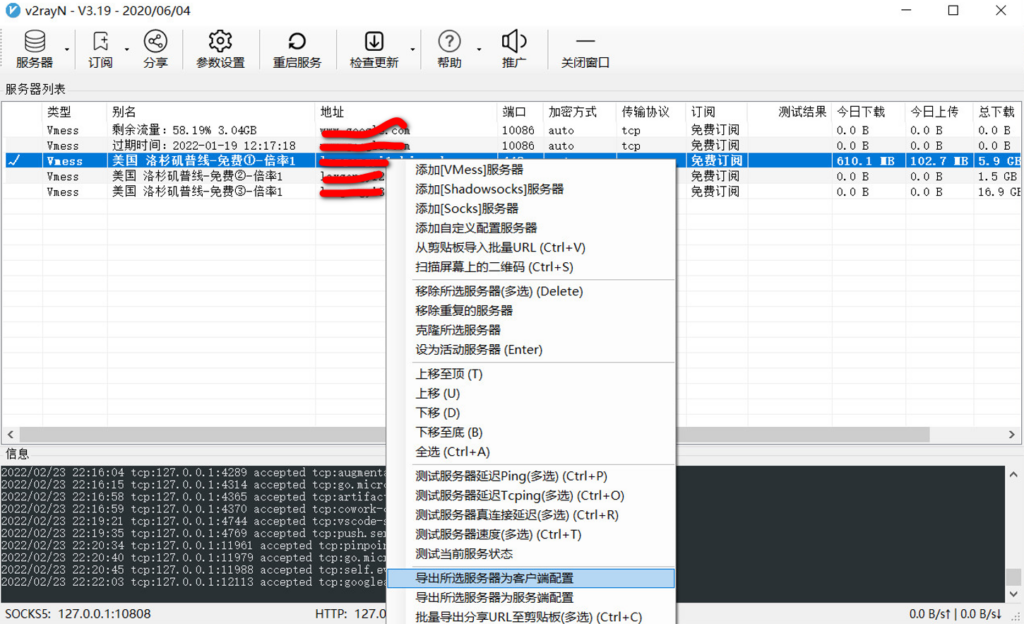The width and height of the screenshot is (1024, 624).
Task: Select row 过期时间: 2022-01-19 12:17:18
Action: (512, 146)
